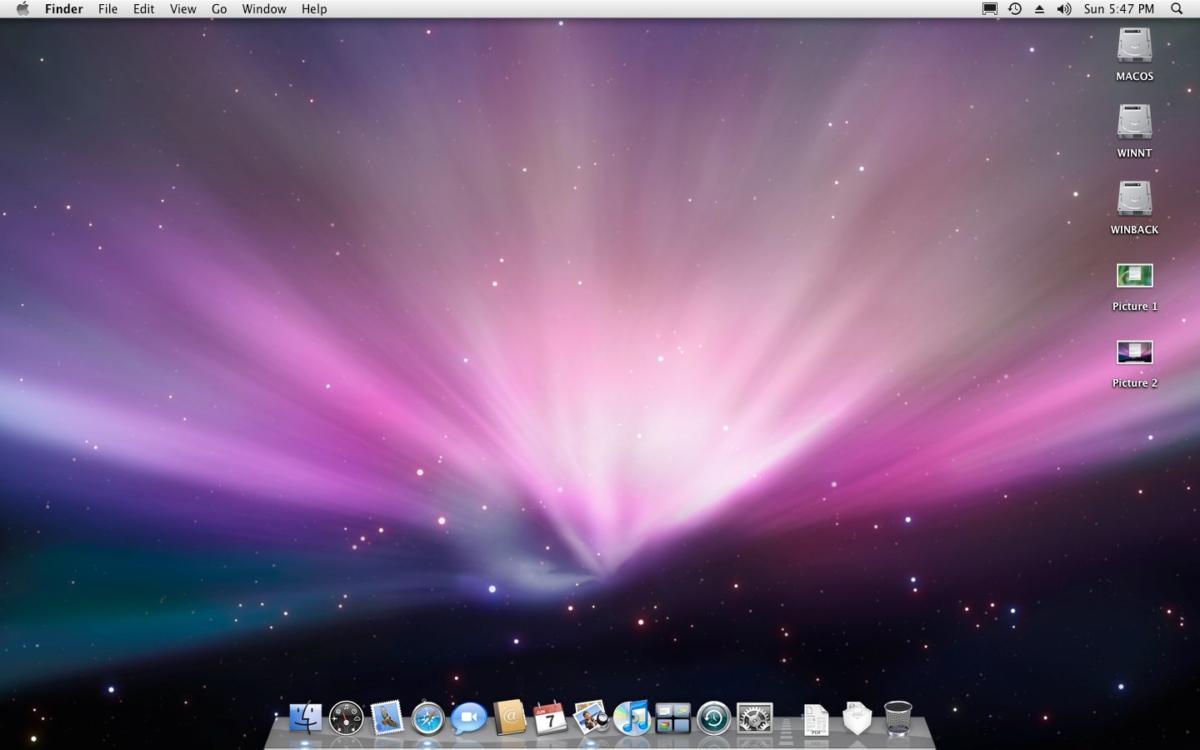Image resolution: width=1200 pixels, height=750 pixels.
Task: Select the Picture 1 file thumbnail
Action: (x=1135, y=275)
